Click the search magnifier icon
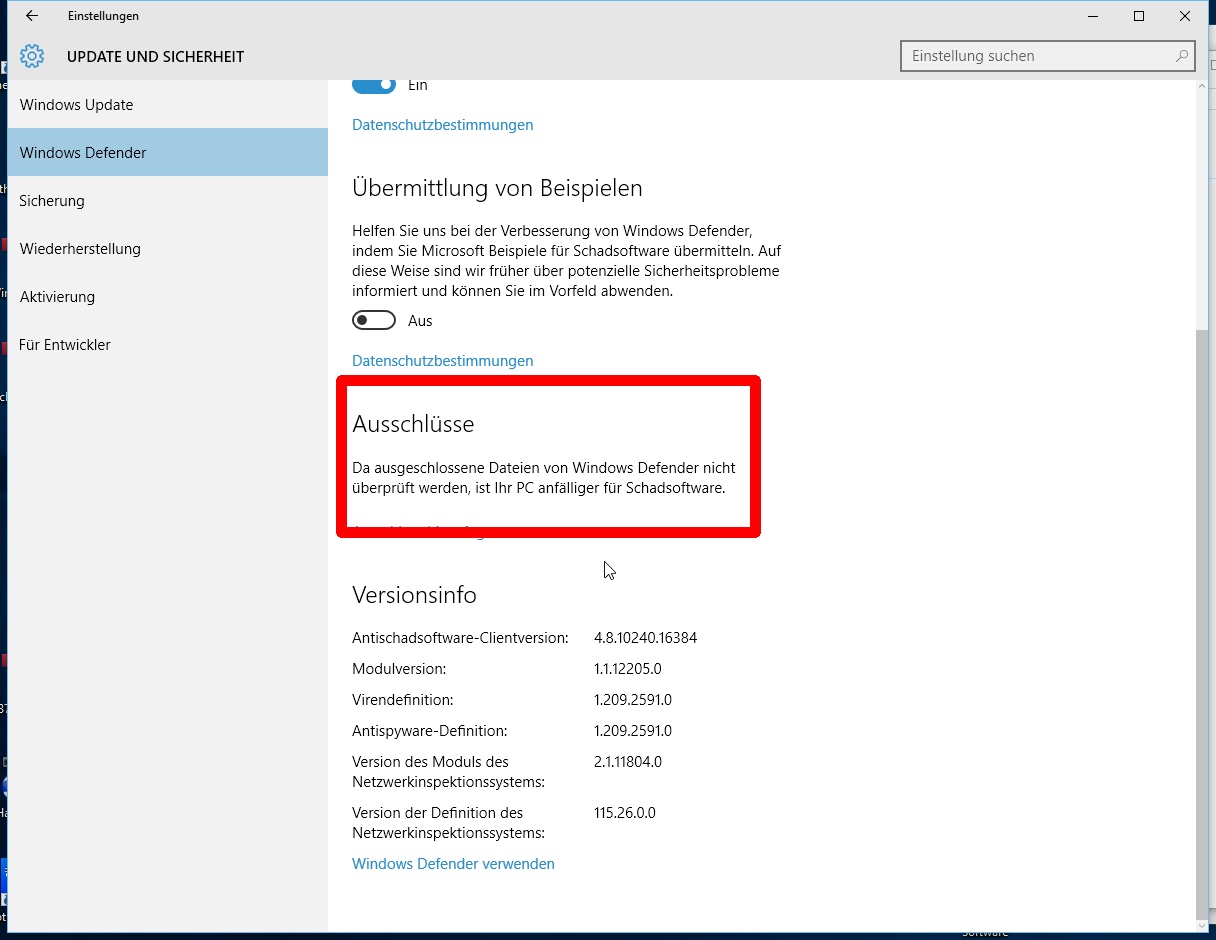Image resolution: width=1216 pixels, height=940 pixels. point(1182,56)
